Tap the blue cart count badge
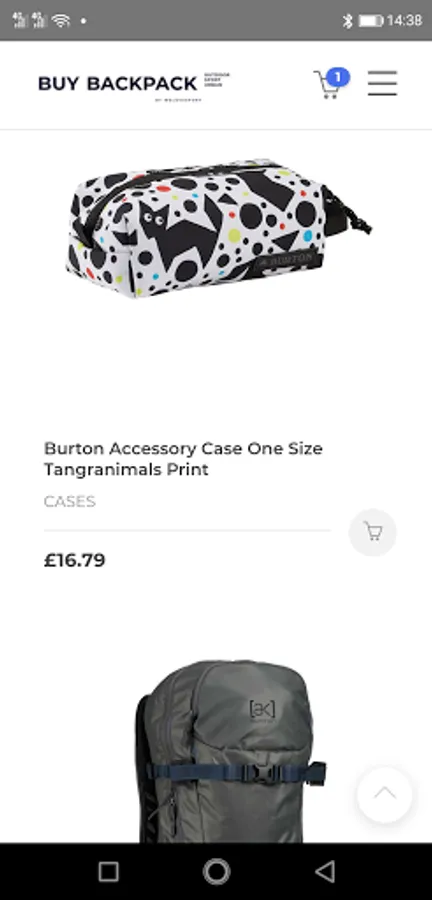This screenshot has width=432, height=900. [338, 76]
